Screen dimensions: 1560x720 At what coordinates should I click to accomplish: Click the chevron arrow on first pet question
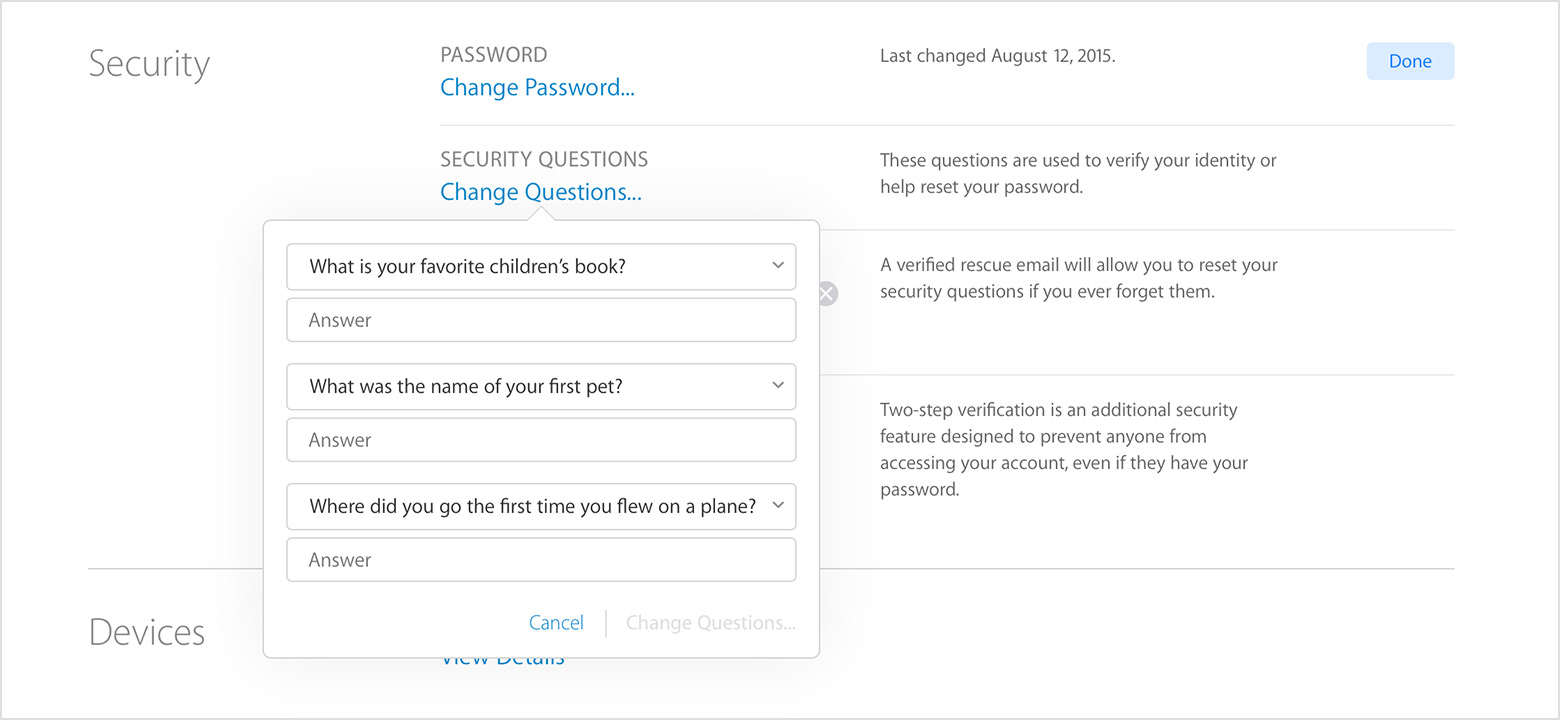click(778, 386)
